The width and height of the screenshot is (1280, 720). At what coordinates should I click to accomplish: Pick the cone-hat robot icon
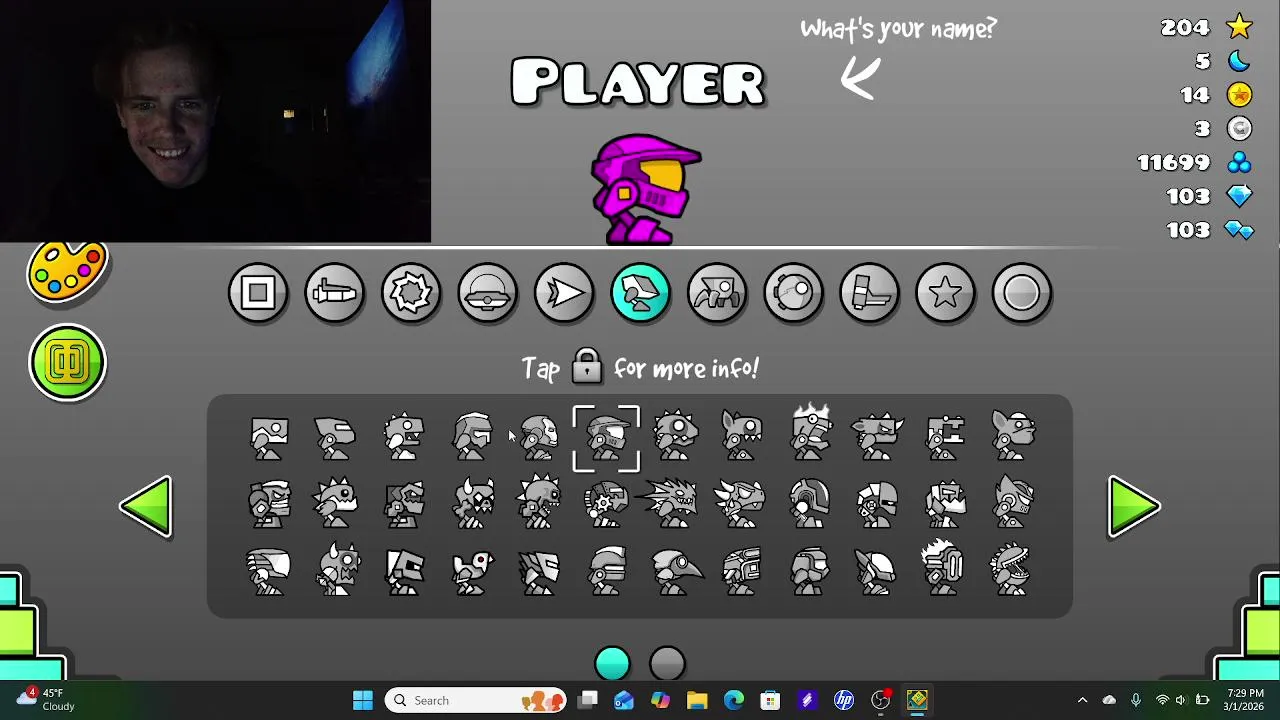click(876, 571)
